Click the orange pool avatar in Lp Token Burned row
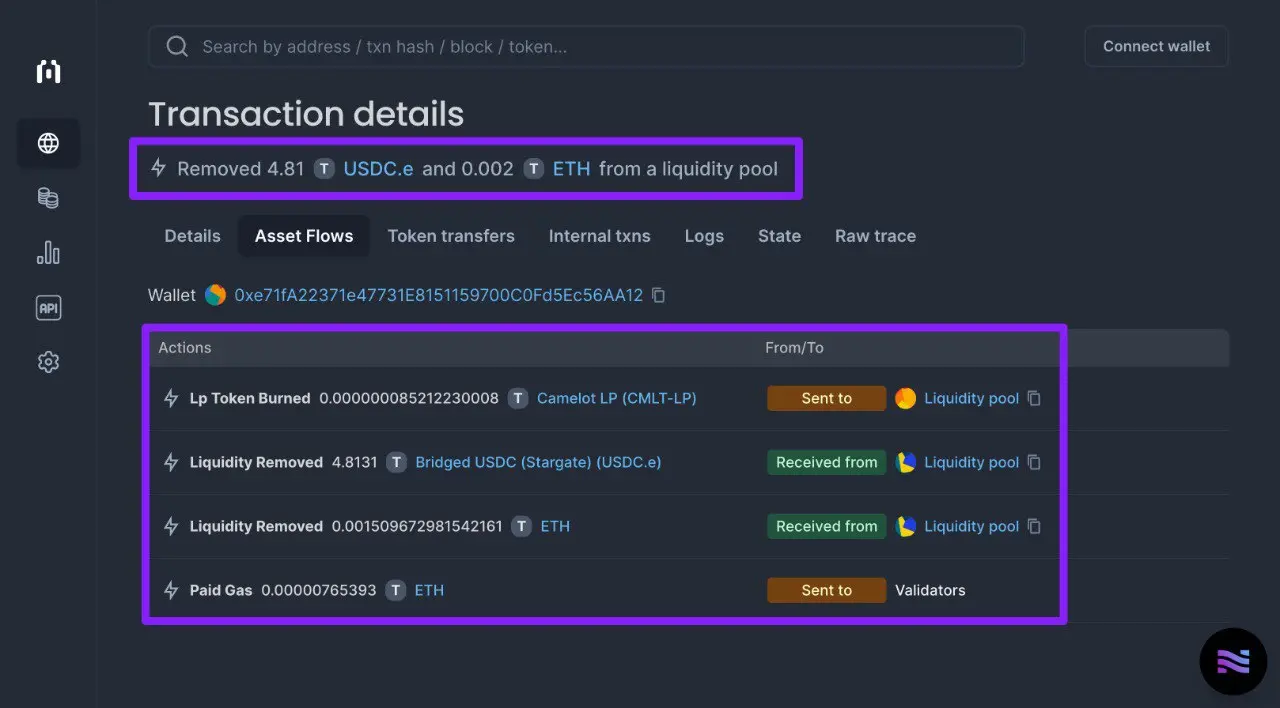1280x708 pixels. point(905,398)
